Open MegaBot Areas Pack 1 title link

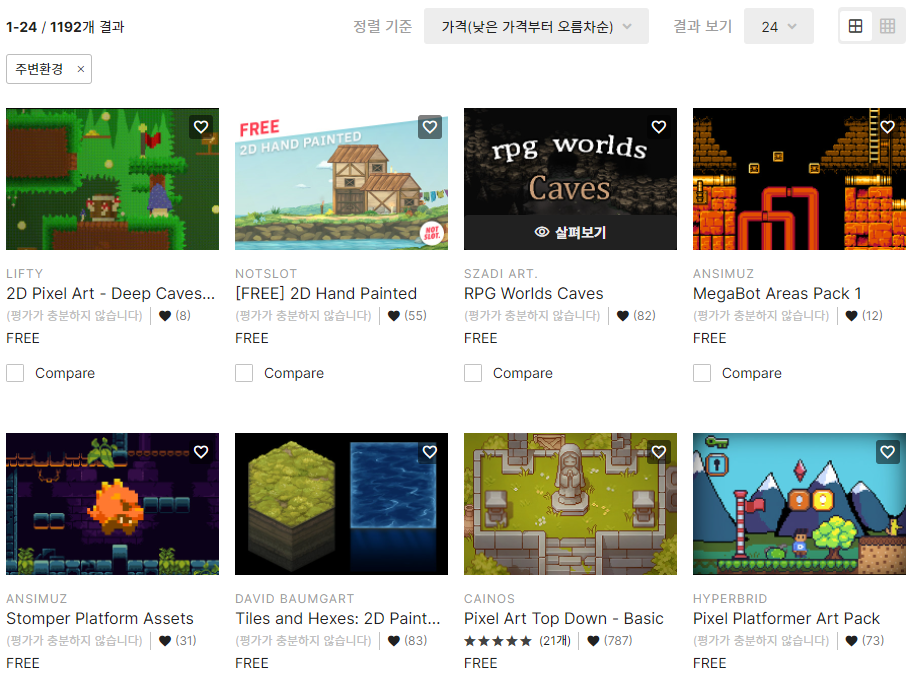pos(777,294)
